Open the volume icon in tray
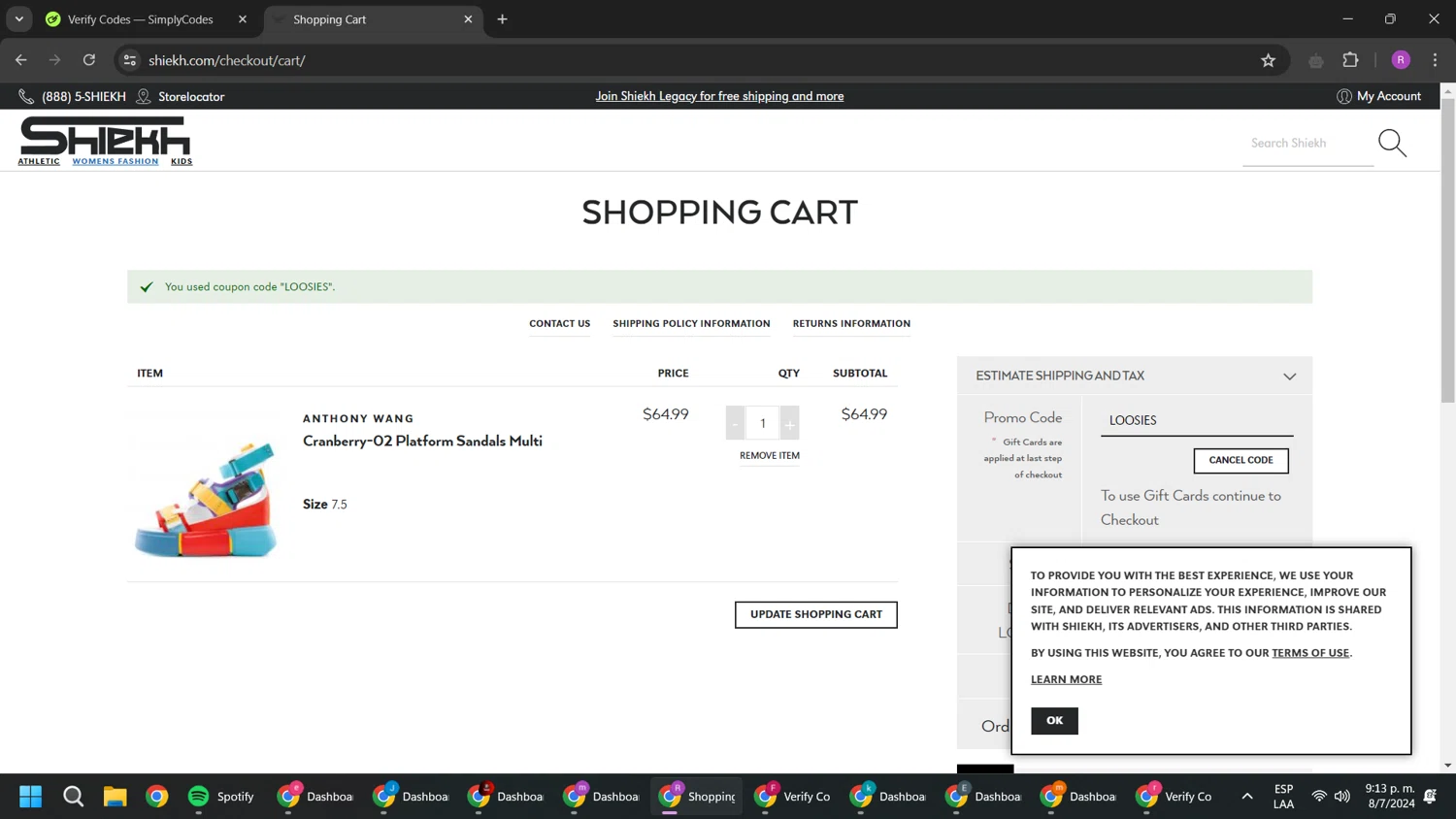The image size is (1456, 819). [x=1342, y=797]
